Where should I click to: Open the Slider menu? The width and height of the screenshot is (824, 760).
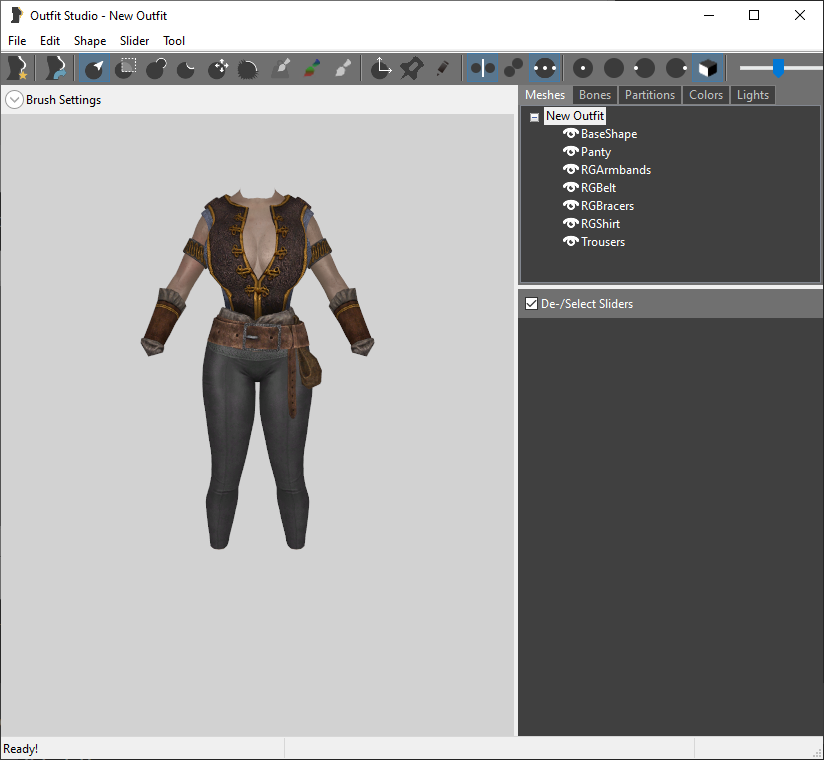coord(135,41)
